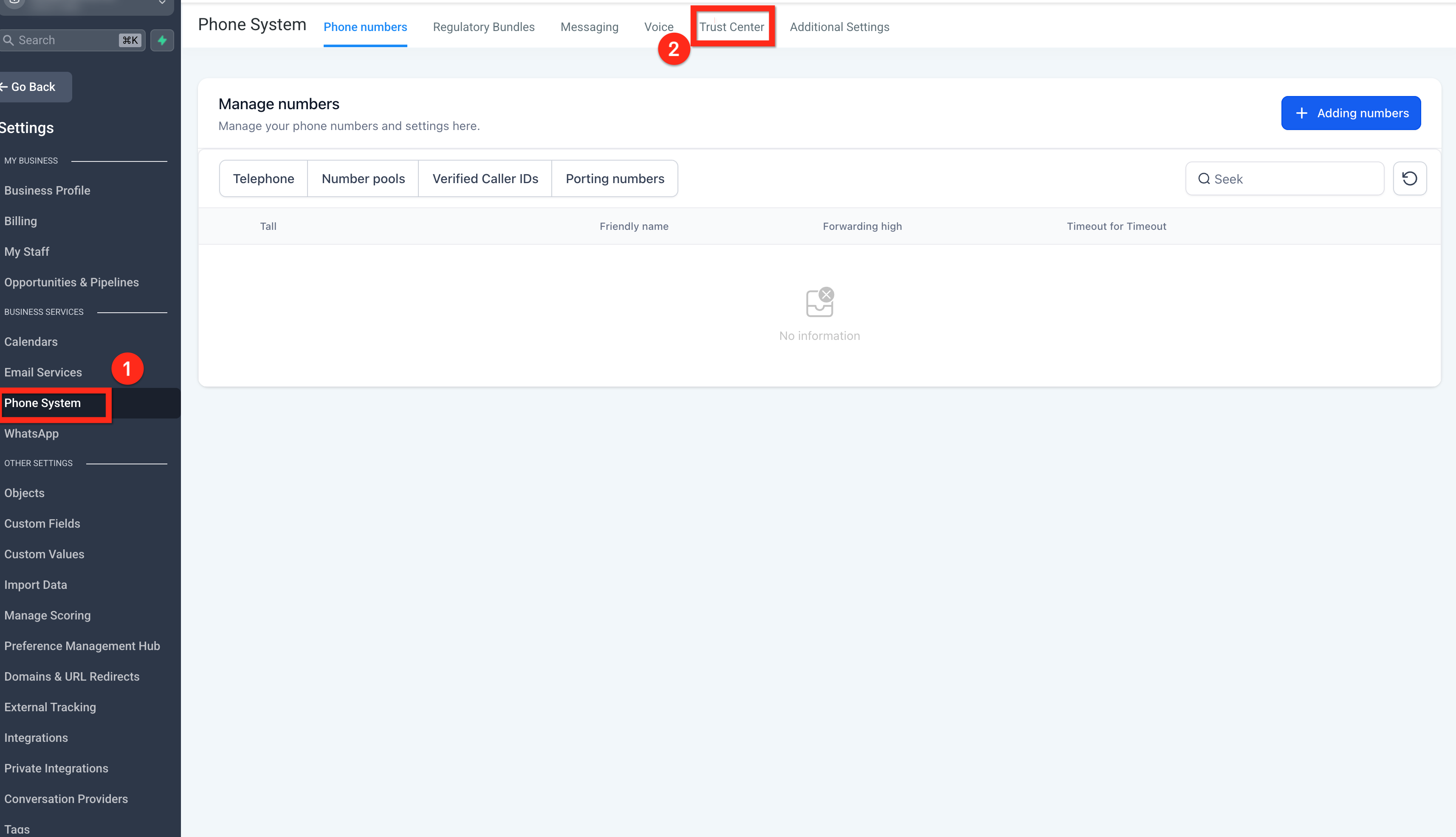Click the green lightning bolt quick actions icon
The height and width of the screenshot is (837, 1456).
click(162, 40)
